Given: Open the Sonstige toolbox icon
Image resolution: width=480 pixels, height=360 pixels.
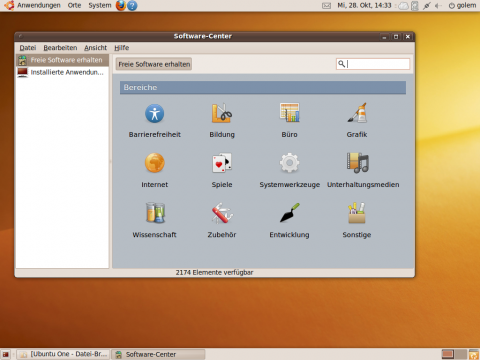Looking at the screenshot, I should (357, 213).
